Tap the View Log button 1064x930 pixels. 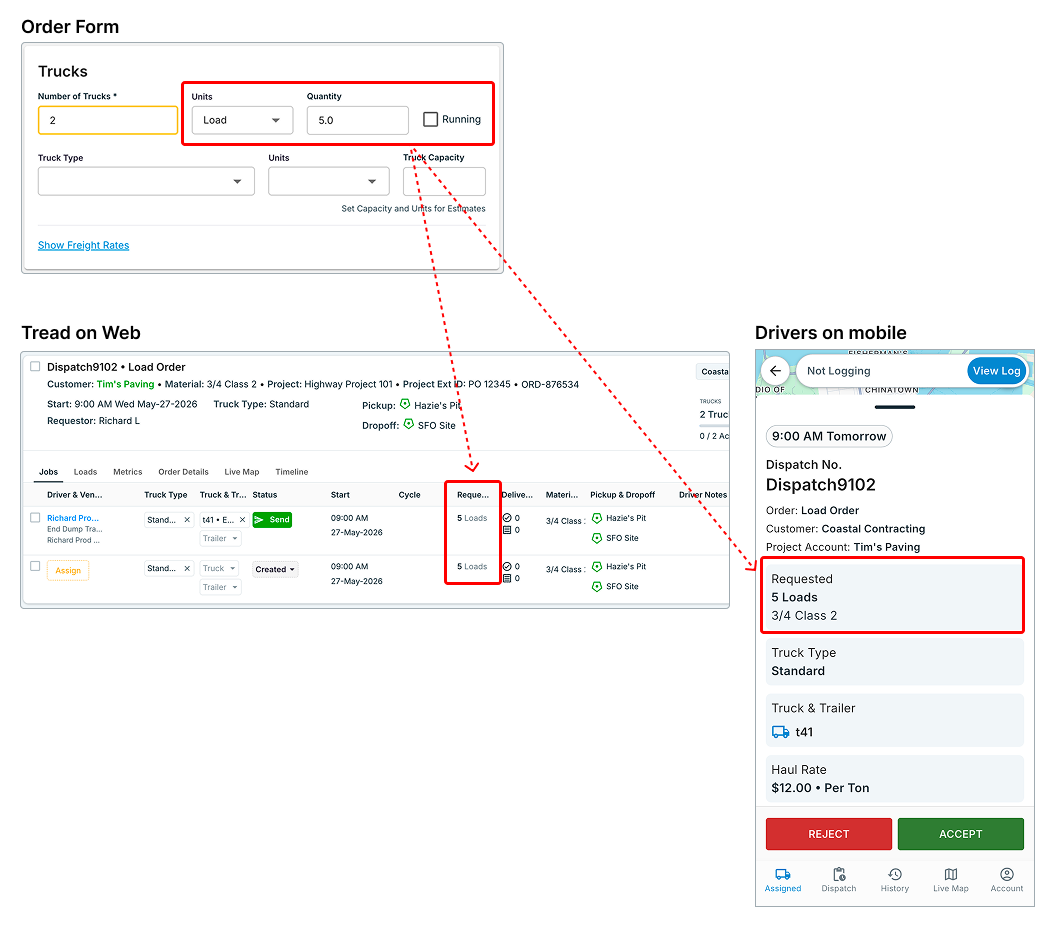pyautogui.click(x=995, y=371)
